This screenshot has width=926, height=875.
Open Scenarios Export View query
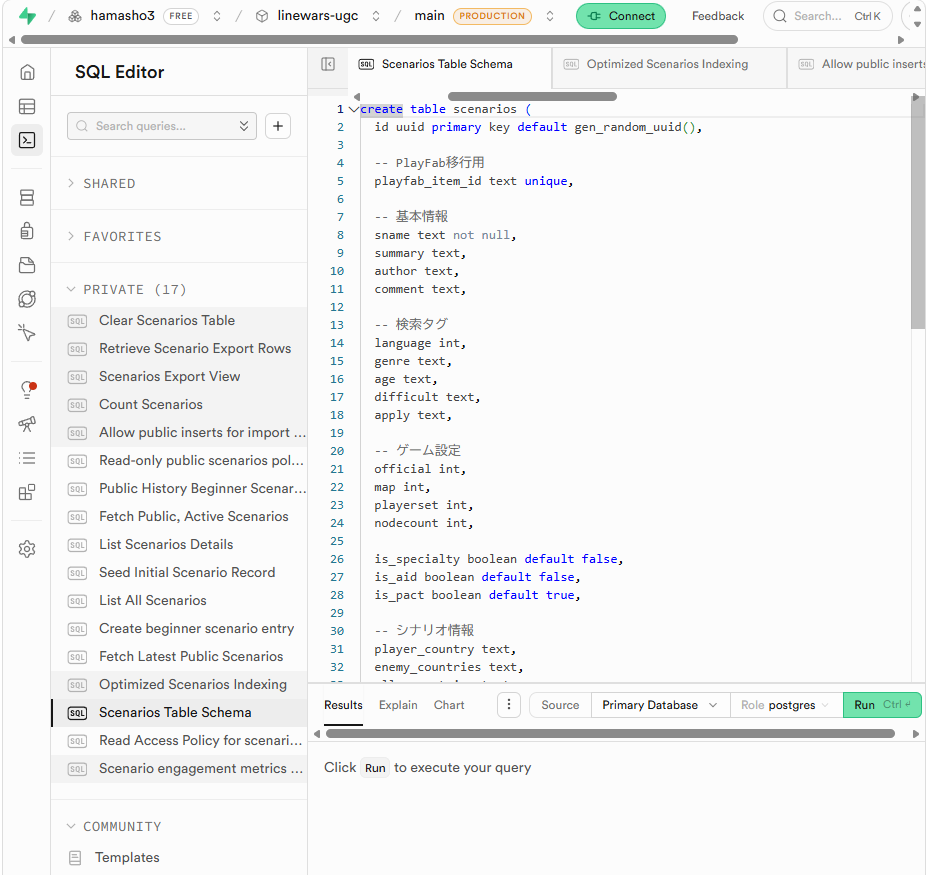(x=179, y=377)
